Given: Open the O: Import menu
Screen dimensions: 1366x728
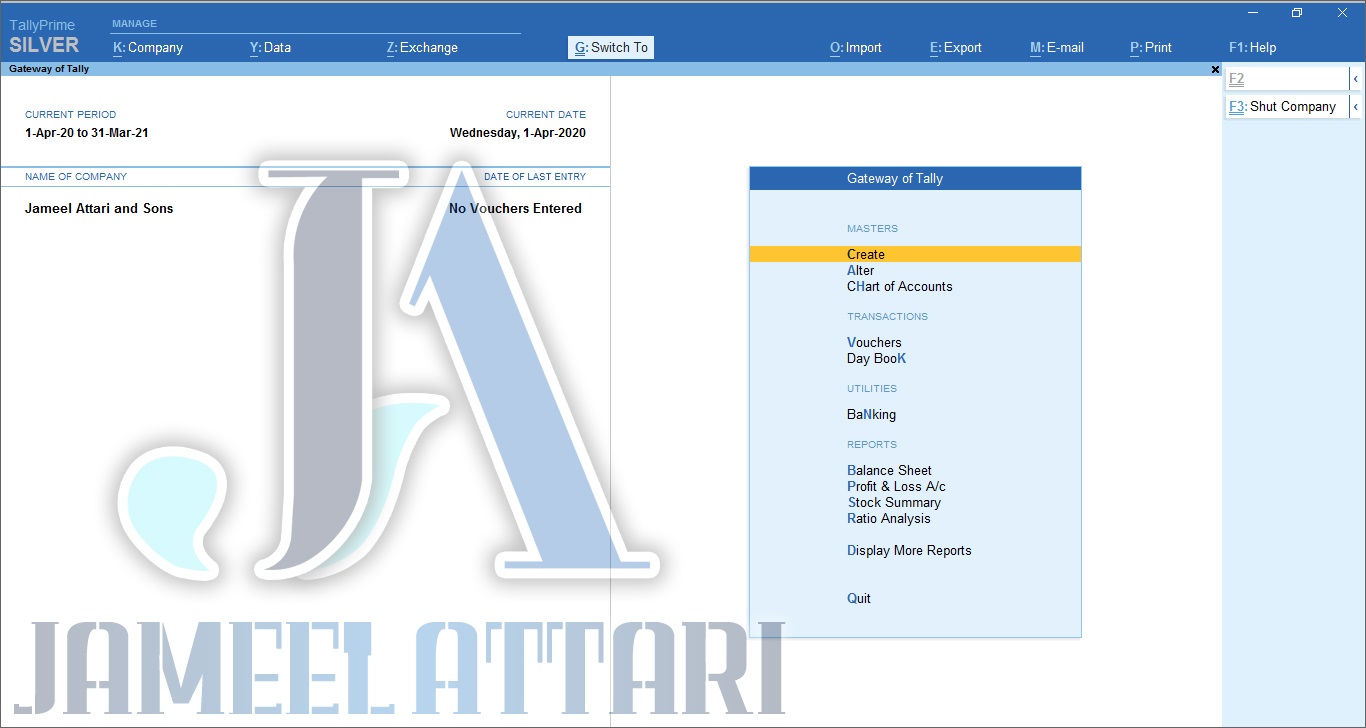Looking at the screenshot, I should point(856,47).
